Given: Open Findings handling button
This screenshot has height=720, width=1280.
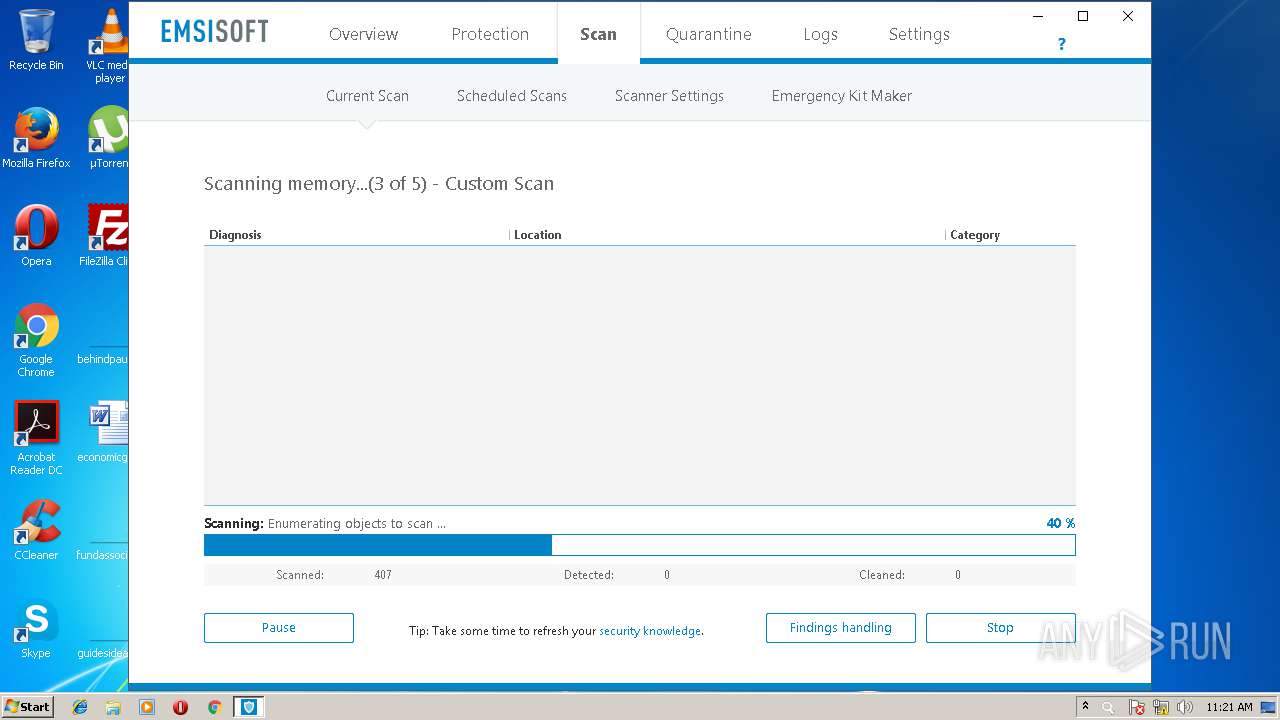Looking at the screenshot, I should pyautogui.click(x=840, y=628).
